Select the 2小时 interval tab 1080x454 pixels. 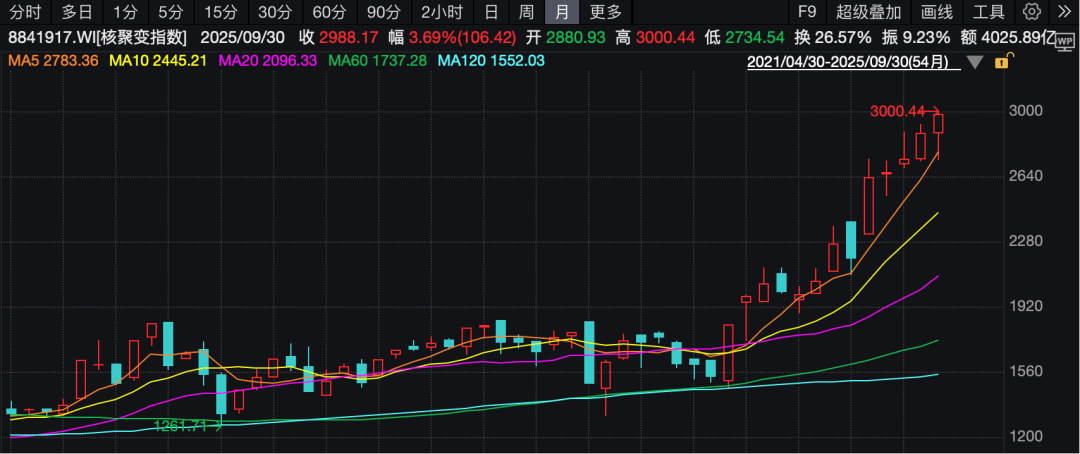coord(441,12)
